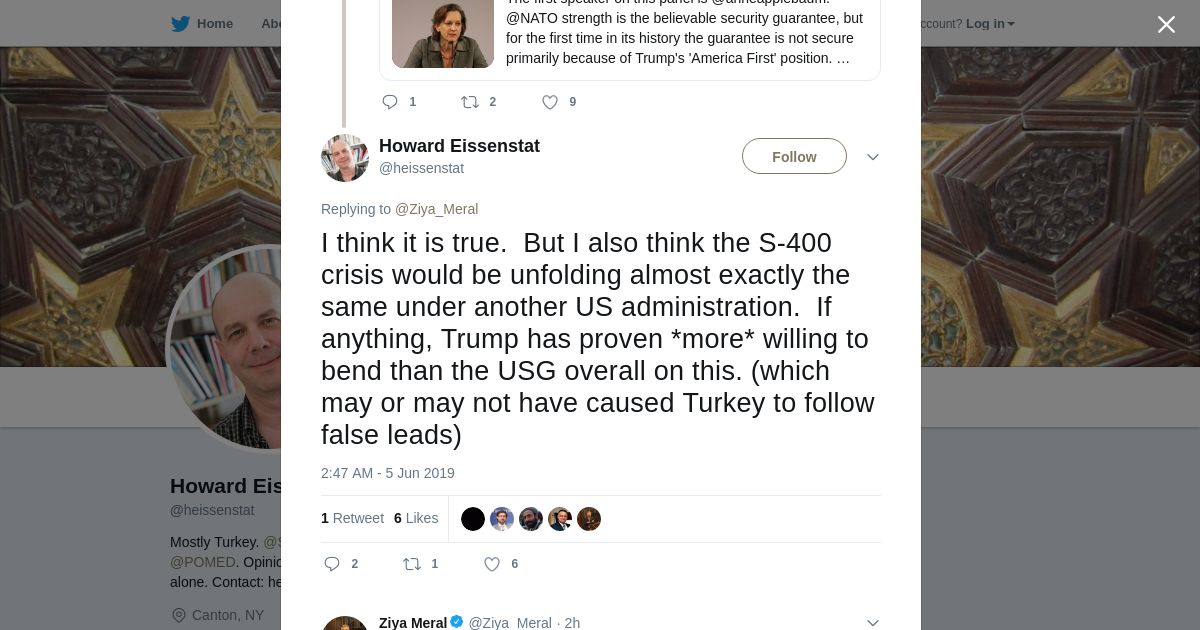Click the first black liker avatar

tap(473, 519)
